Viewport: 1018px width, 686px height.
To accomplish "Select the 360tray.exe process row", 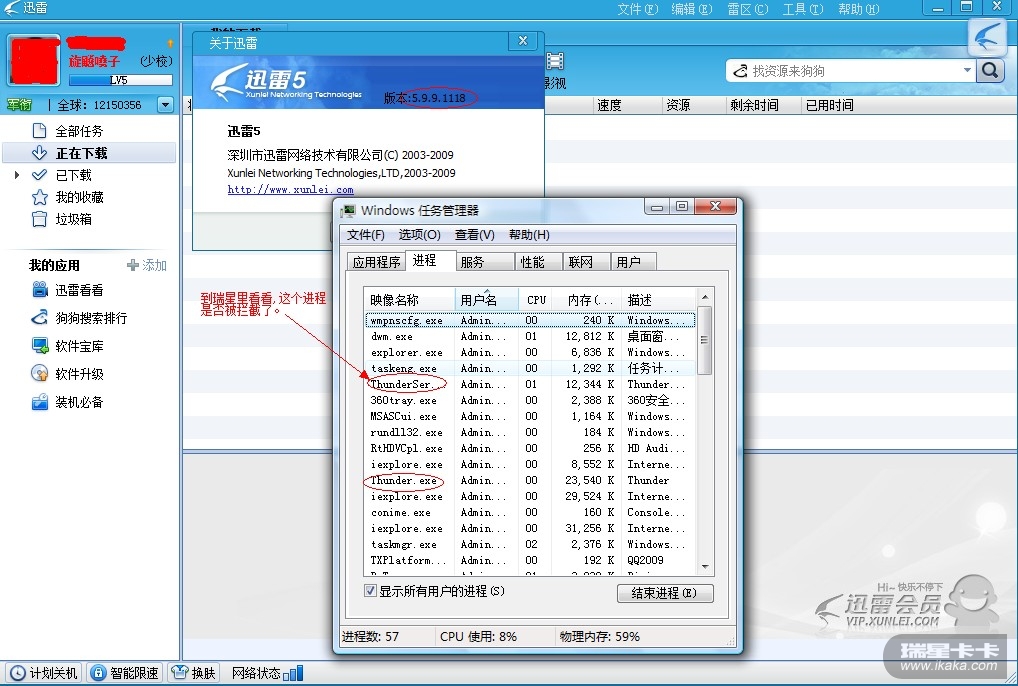I will [x=530, y=400].
